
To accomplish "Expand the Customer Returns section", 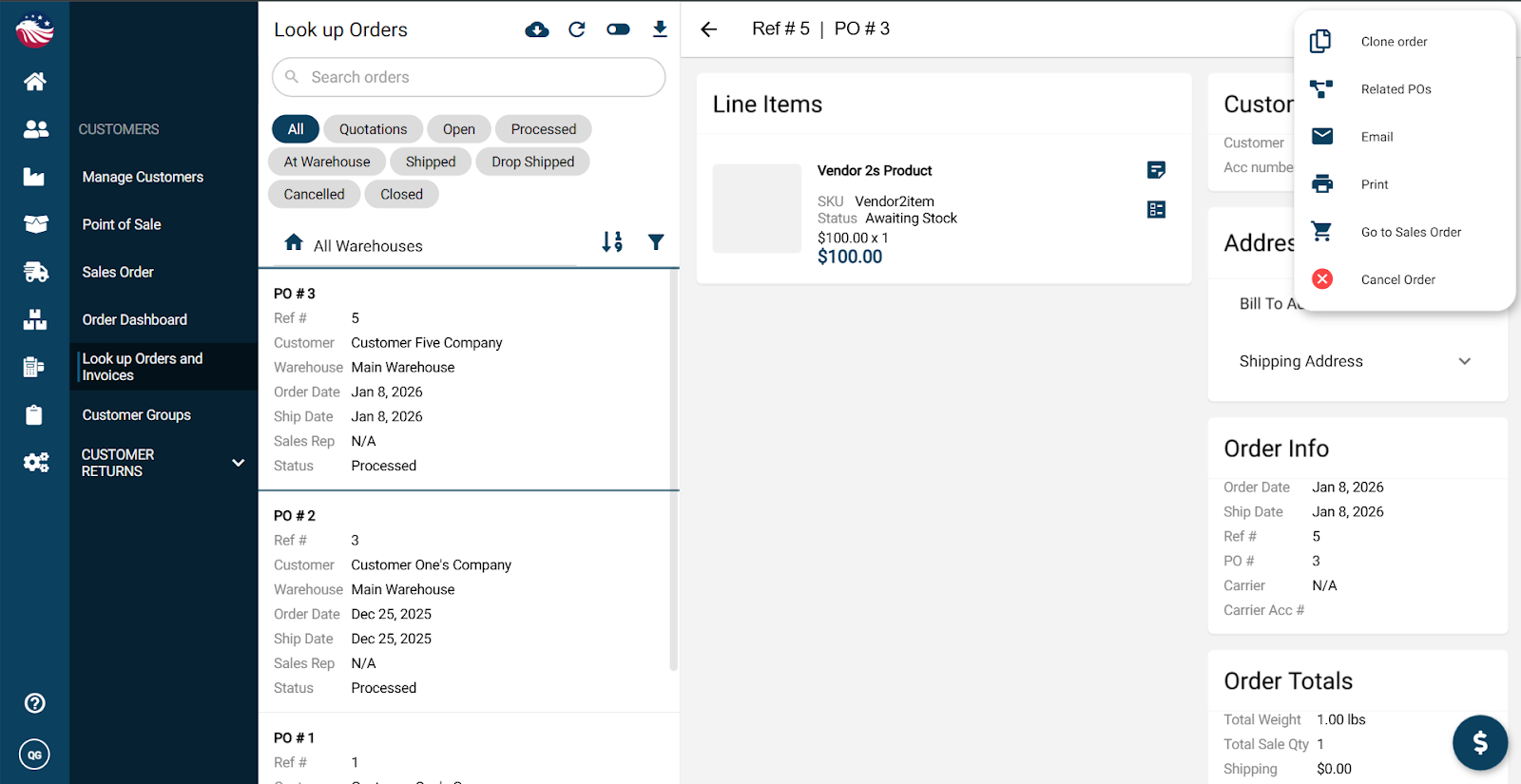I will 164,463.
